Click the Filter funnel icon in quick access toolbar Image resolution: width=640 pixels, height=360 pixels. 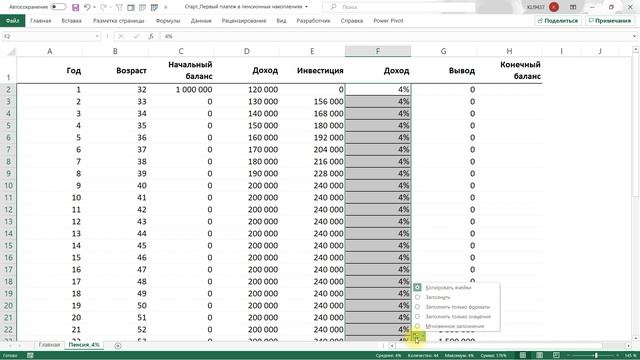point(119,7)
